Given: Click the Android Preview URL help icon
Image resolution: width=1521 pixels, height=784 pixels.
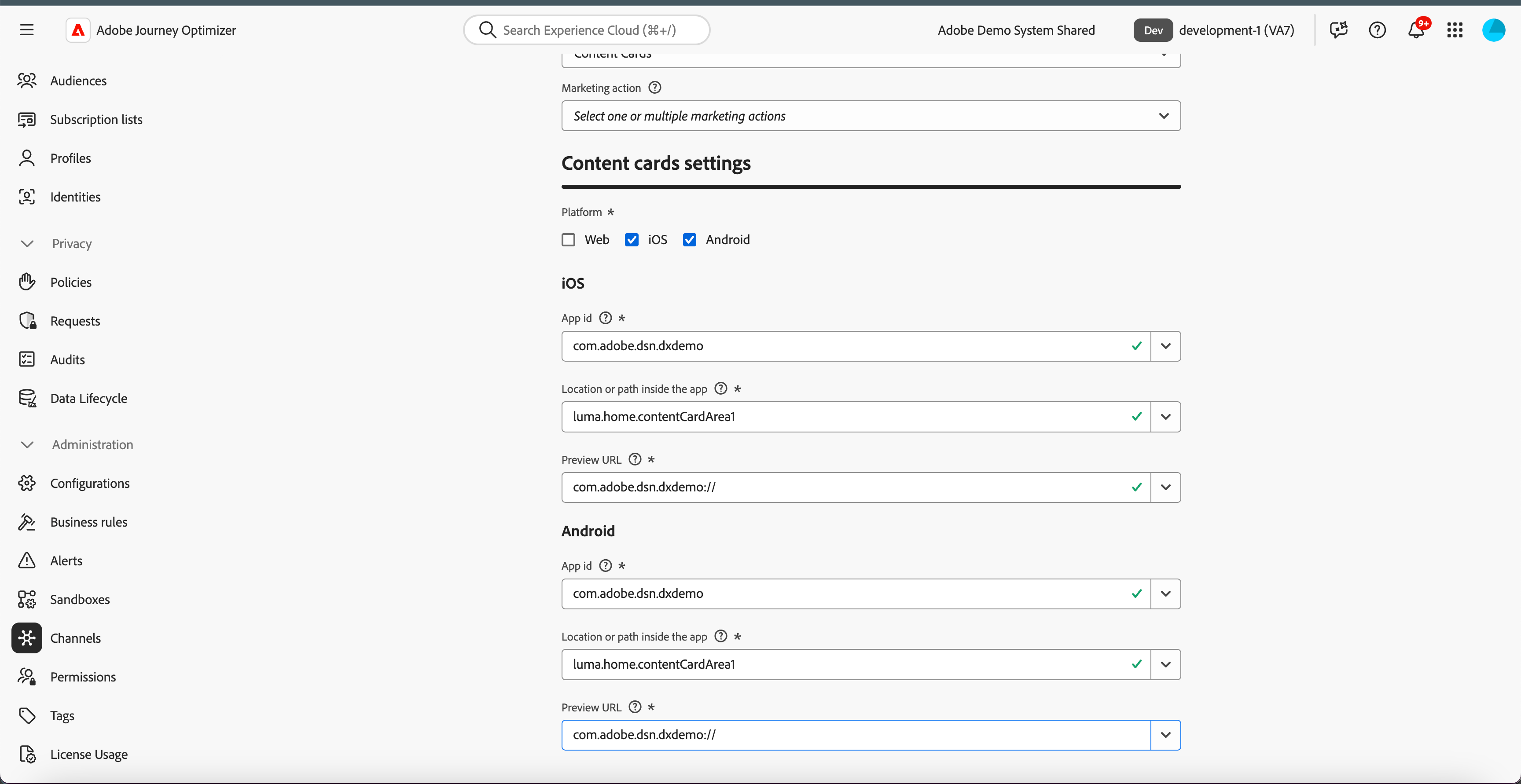Looking at the screenshot, I should [x=635, y=707].
